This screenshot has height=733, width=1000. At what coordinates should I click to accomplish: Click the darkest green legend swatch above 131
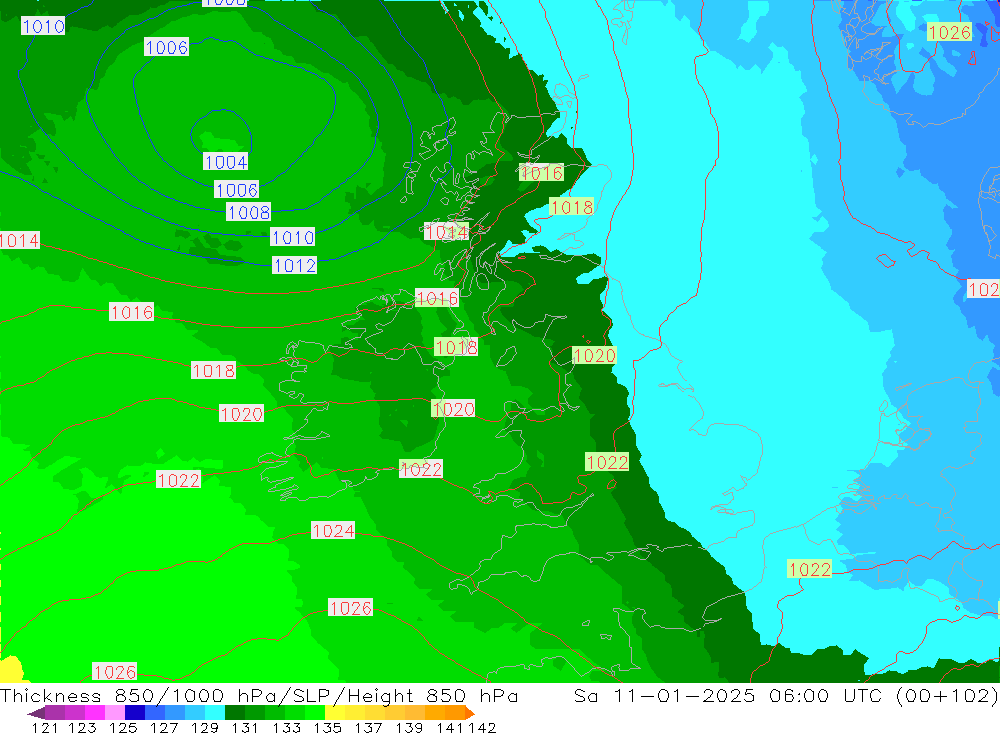[x=235, y=713]
